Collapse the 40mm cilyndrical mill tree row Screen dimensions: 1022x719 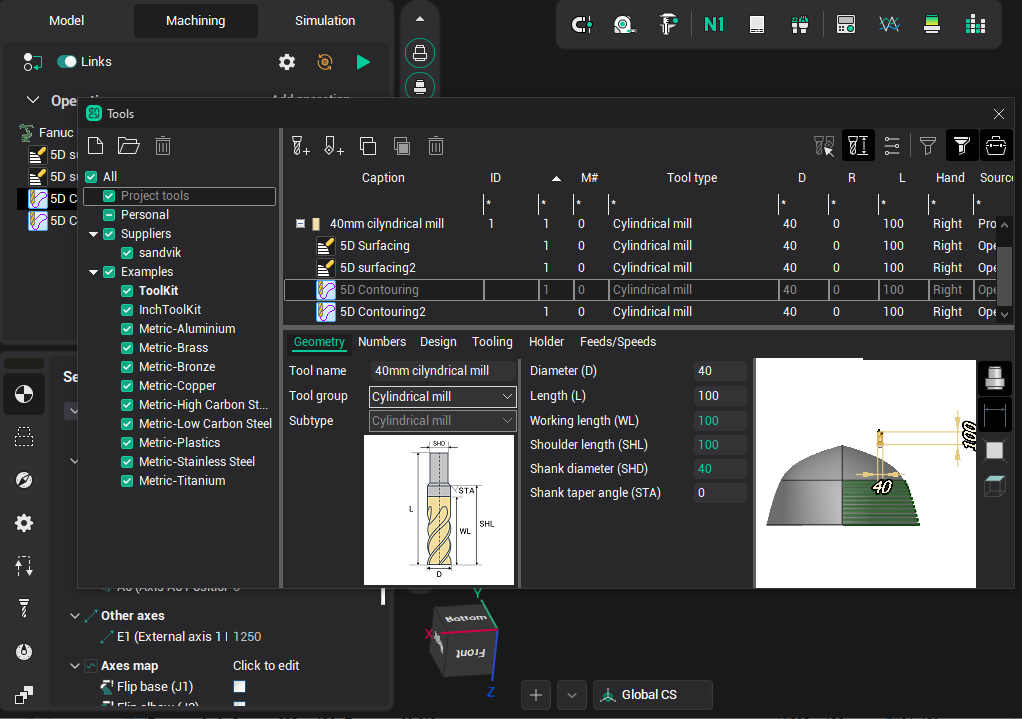pos(300,224)
